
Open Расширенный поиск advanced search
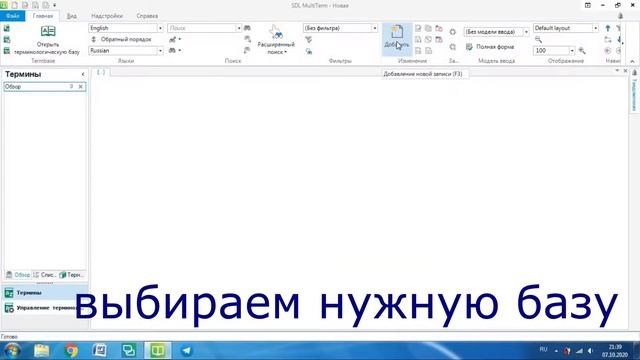(x=276, y=40)
